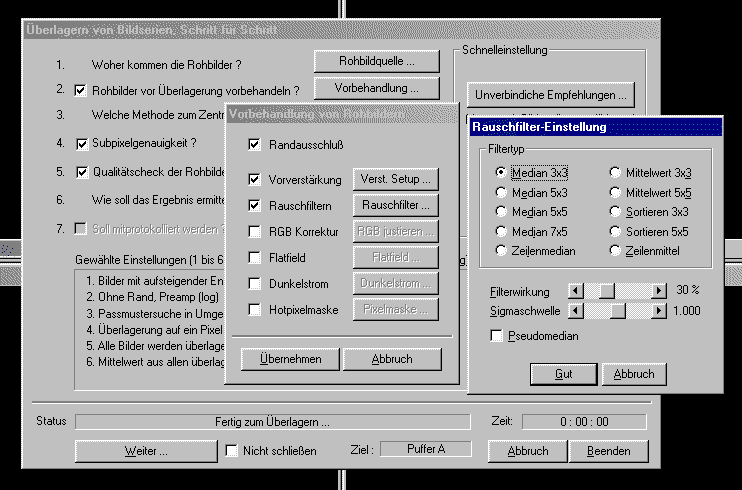Pick the Sortieren 5x5 option
The width and height of the screenshot is (742, 490).
(x=616, y=231)
